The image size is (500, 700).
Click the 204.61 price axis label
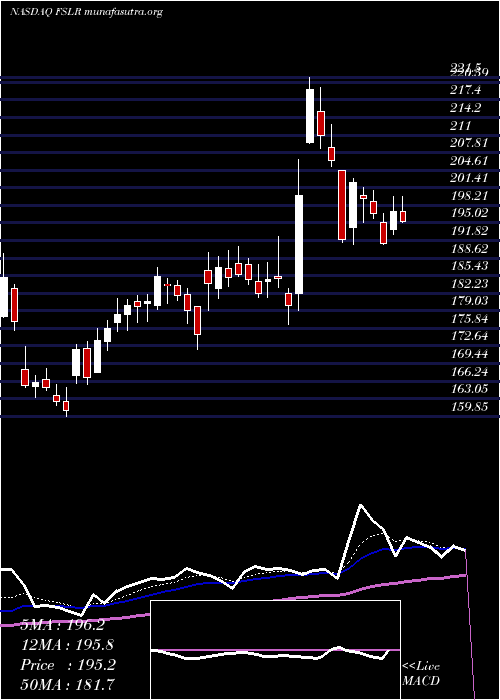coord(470,161)
